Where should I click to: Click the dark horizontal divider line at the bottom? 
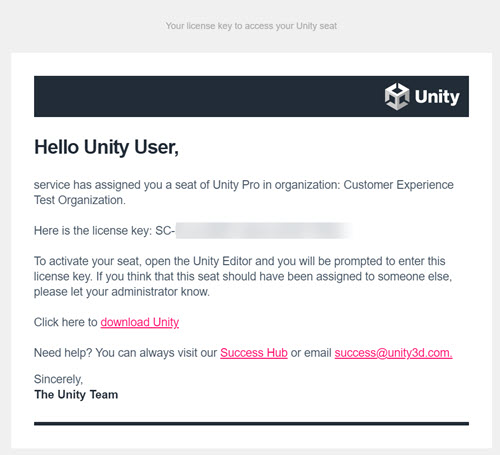[251, 424]
